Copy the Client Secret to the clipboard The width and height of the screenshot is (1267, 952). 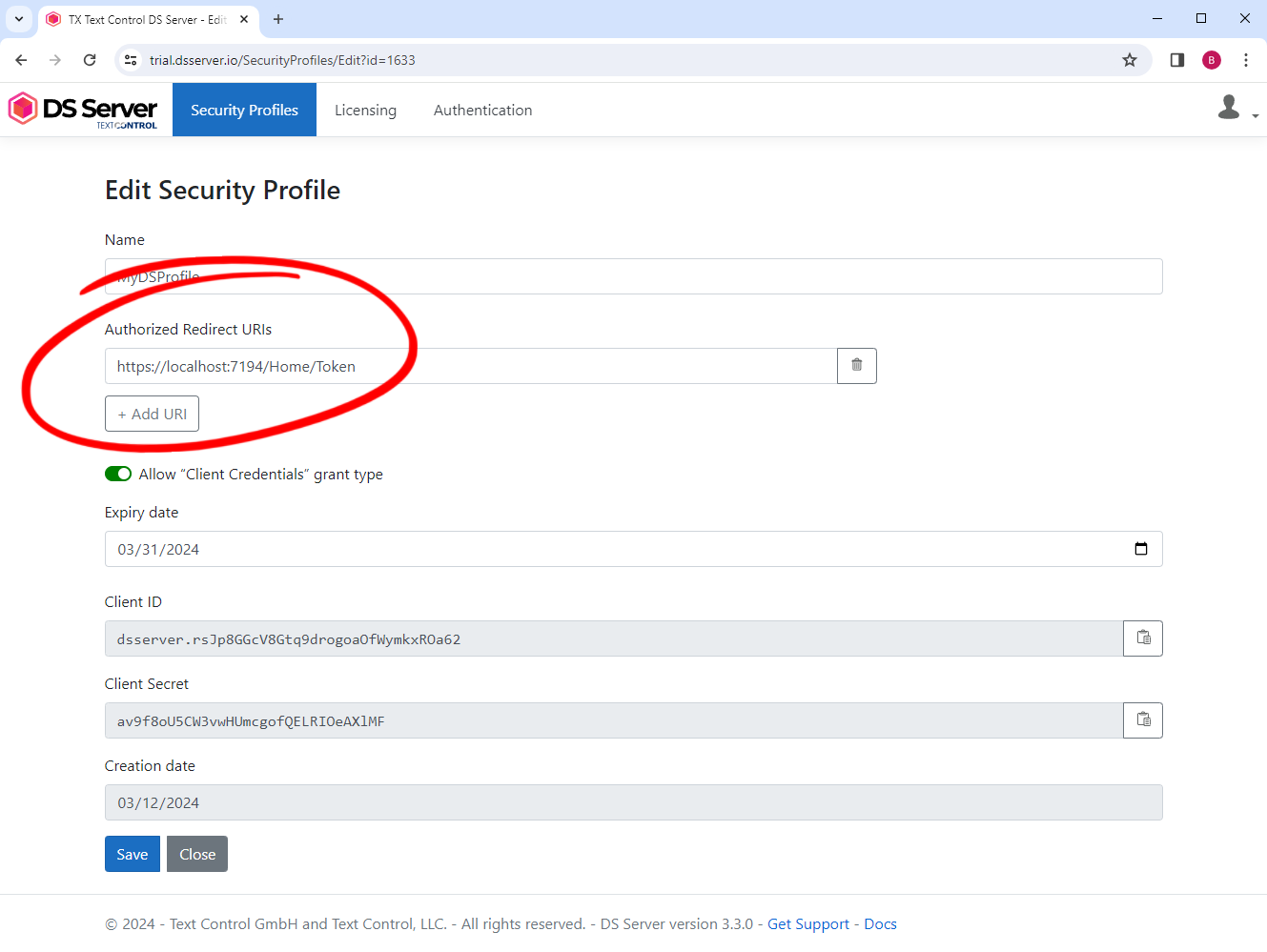[x=1143, y=720]
